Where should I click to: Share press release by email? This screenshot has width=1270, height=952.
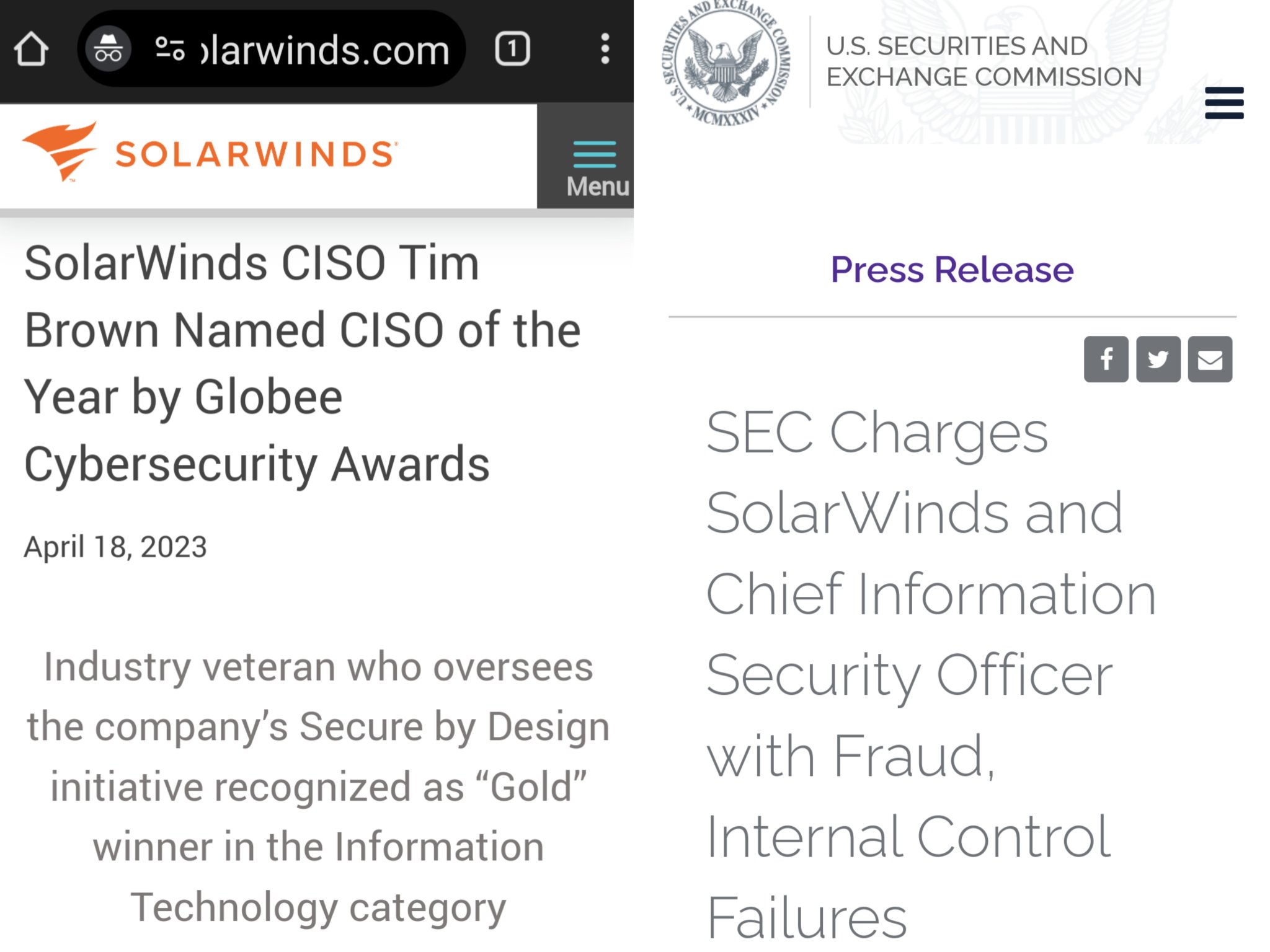1210,359
